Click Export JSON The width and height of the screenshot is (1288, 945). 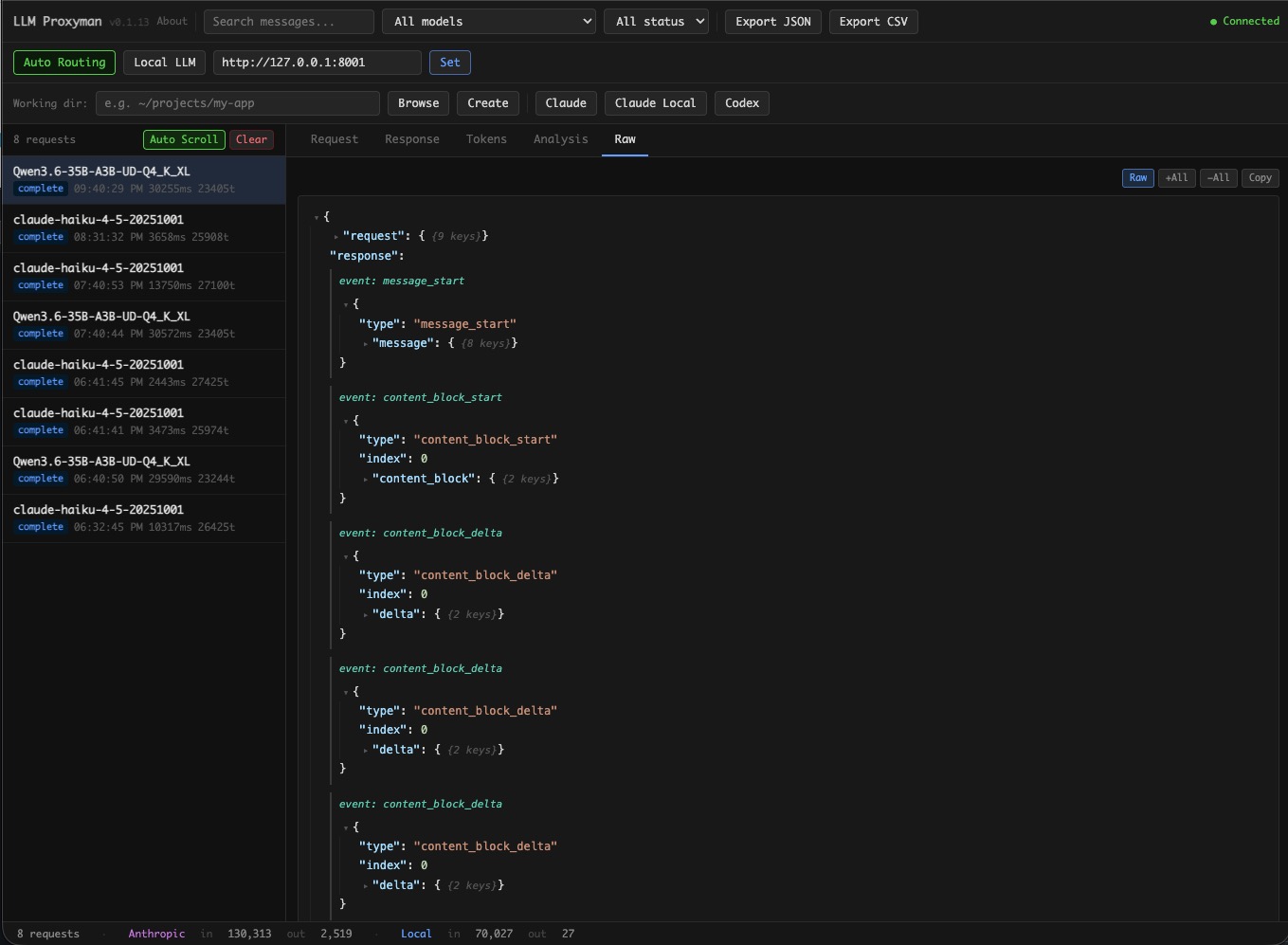tap(773, 22)
